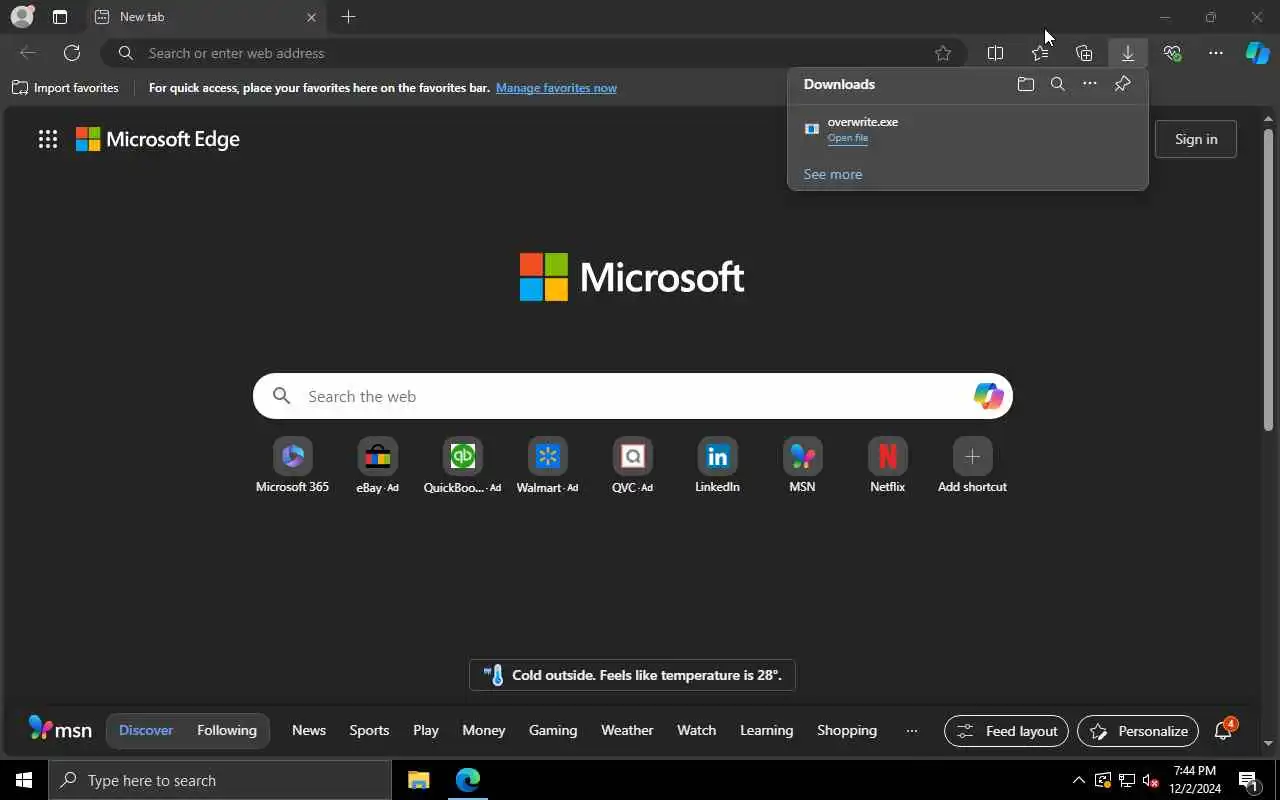Open the app launcher grid icon
This screenshot has height=800, width=1280.
(x=48, y=139)
